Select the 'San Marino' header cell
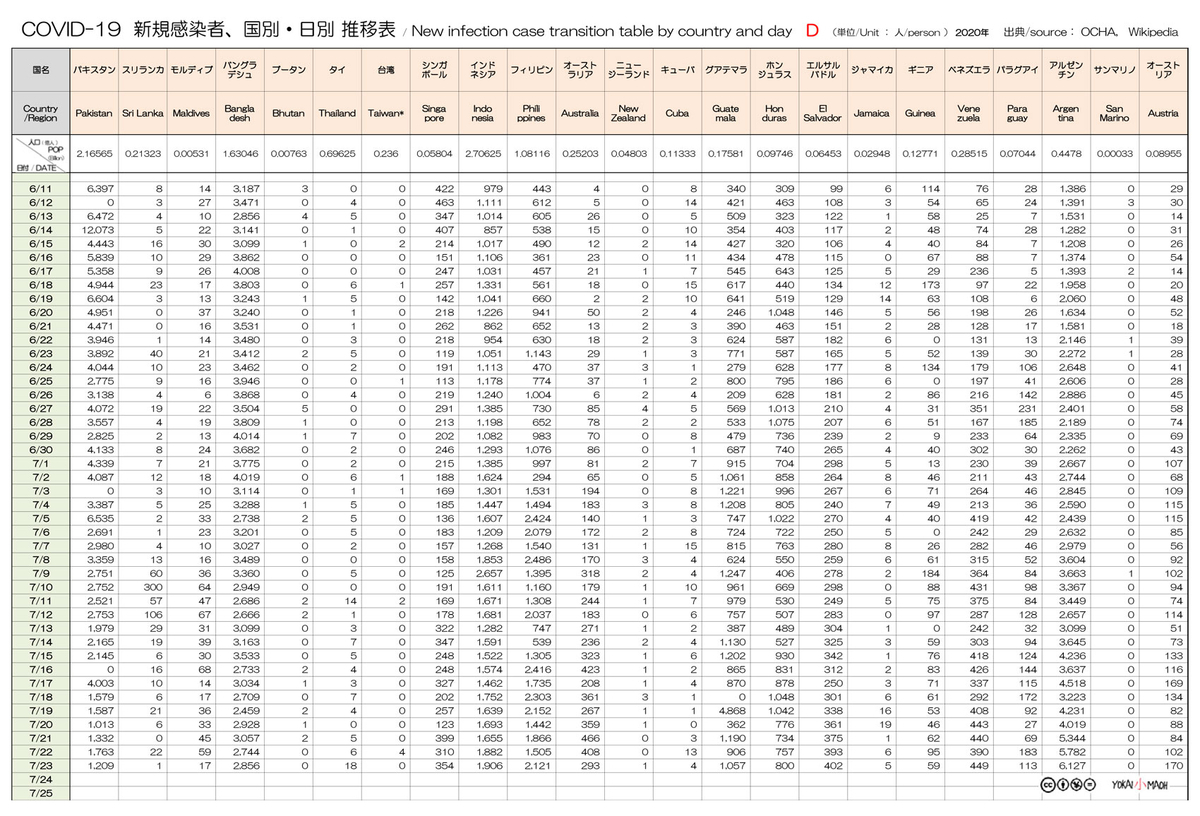This screenshot has width=1200, height=816. pos(1114,114)
